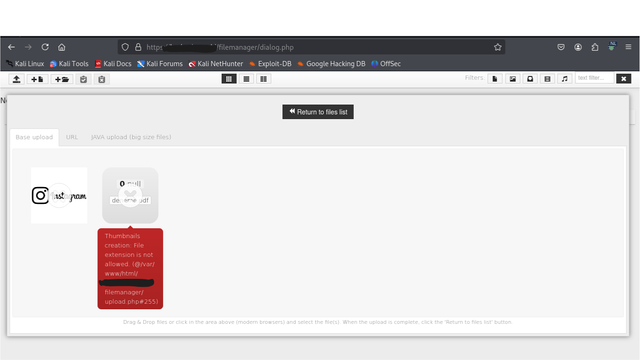Open Exploit-DB bookmark

click(x=270, y=64)
